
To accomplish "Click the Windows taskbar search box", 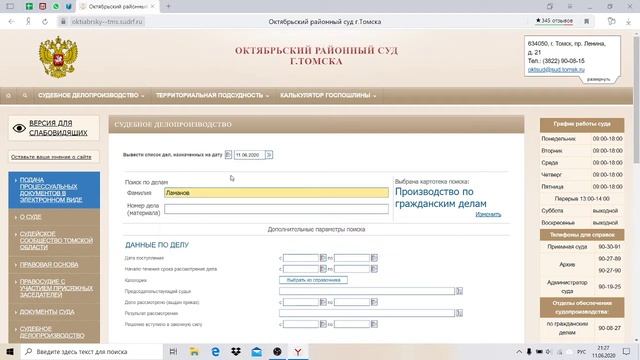I will pos(91,352).
